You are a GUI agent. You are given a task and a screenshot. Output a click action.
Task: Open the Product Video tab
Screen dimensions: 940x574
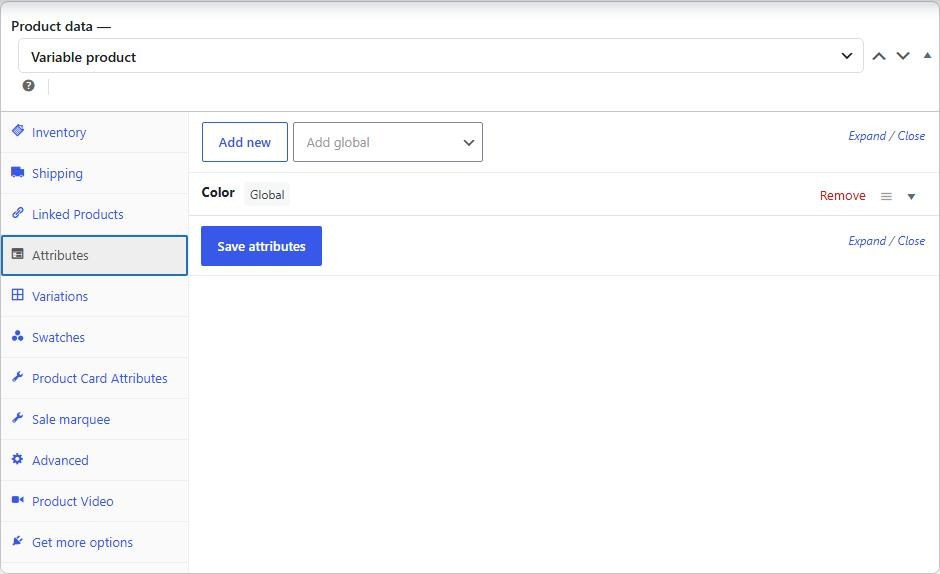tap(94, 501)
